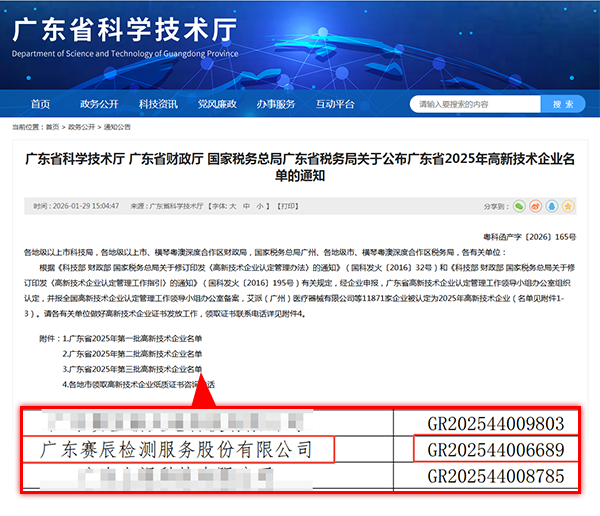Click the search keyword input field

476,104
